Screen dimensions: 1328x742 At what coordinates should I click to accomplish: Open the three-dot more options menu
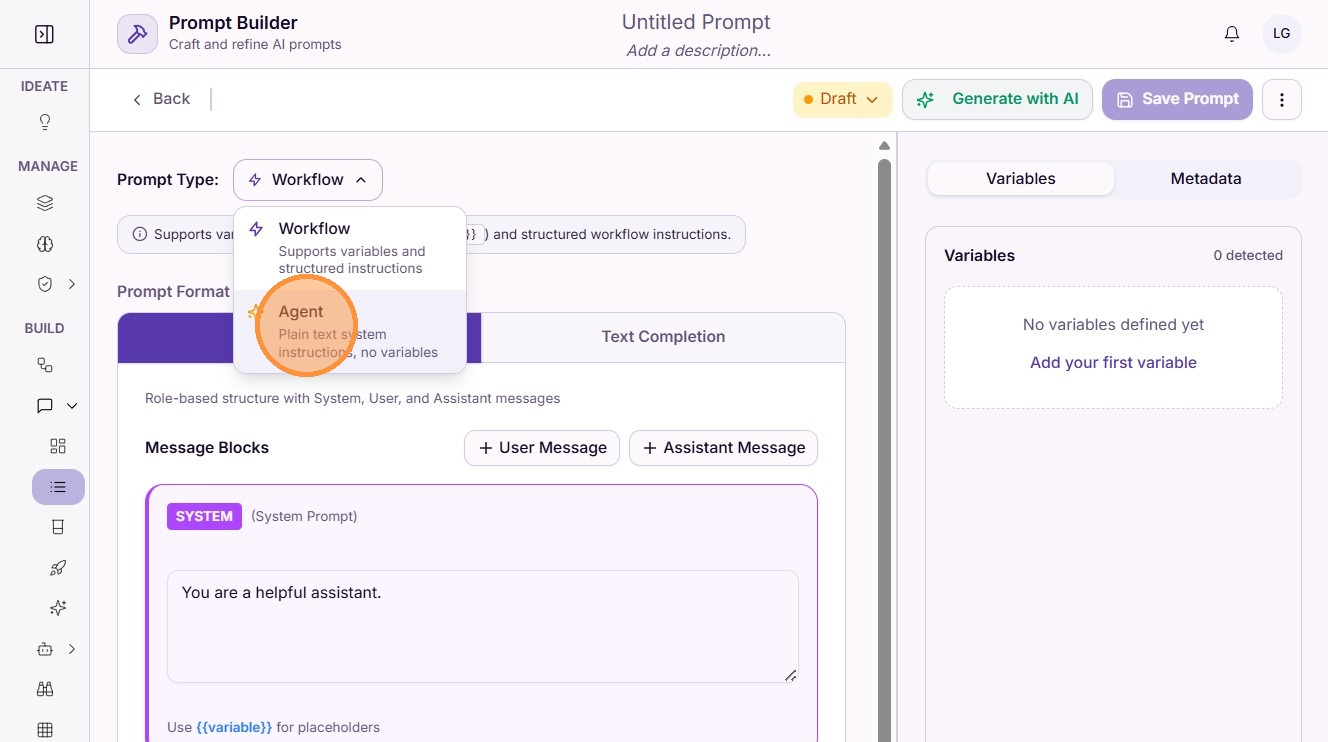[x=1282, y=100]
